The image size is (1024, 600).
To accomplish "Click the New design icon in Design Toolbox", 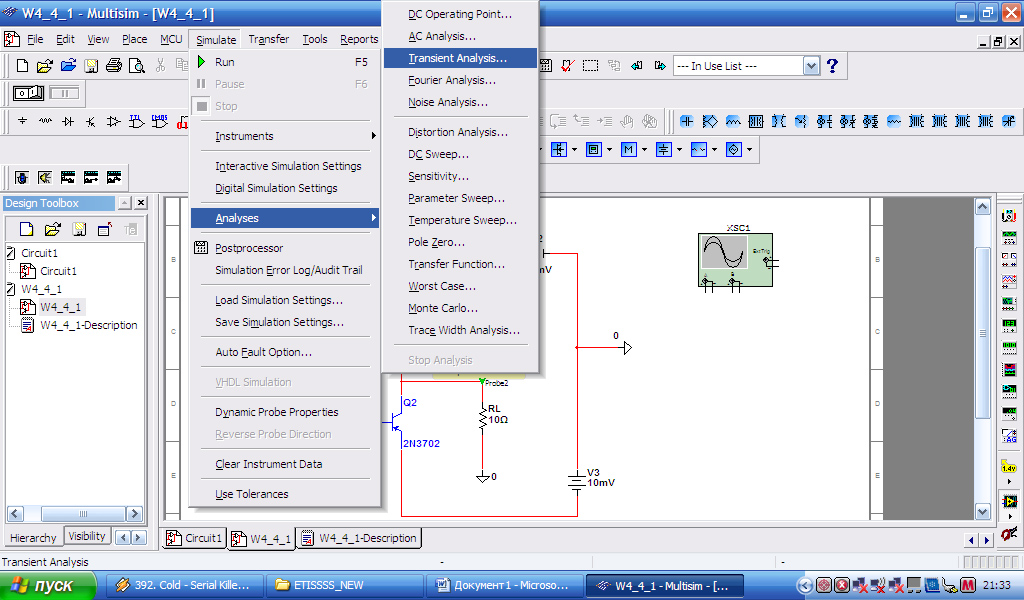I will click(x=26, y=229).
